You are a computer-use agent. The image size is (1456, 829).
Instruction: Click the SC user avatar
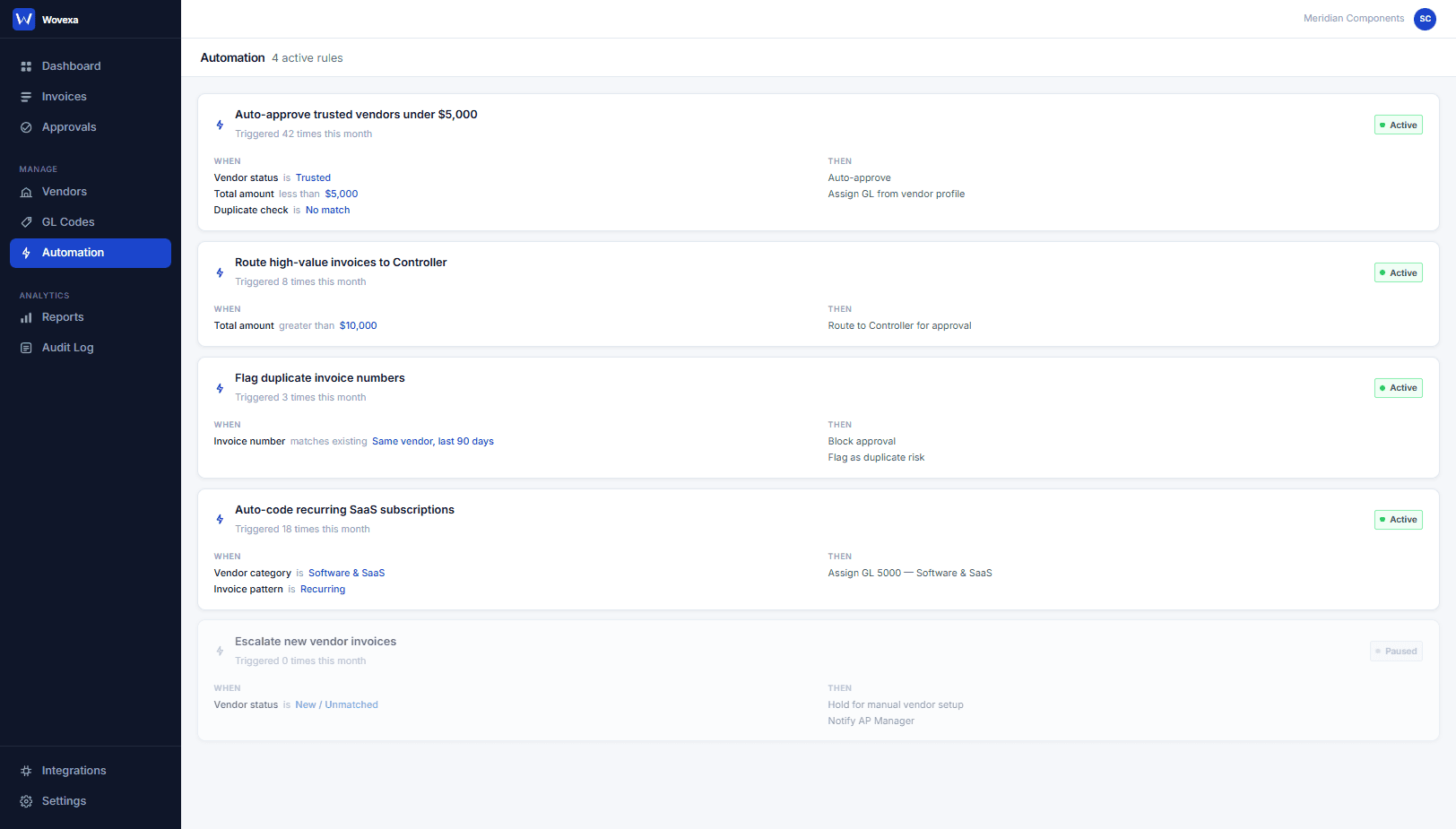[1425, 19]
